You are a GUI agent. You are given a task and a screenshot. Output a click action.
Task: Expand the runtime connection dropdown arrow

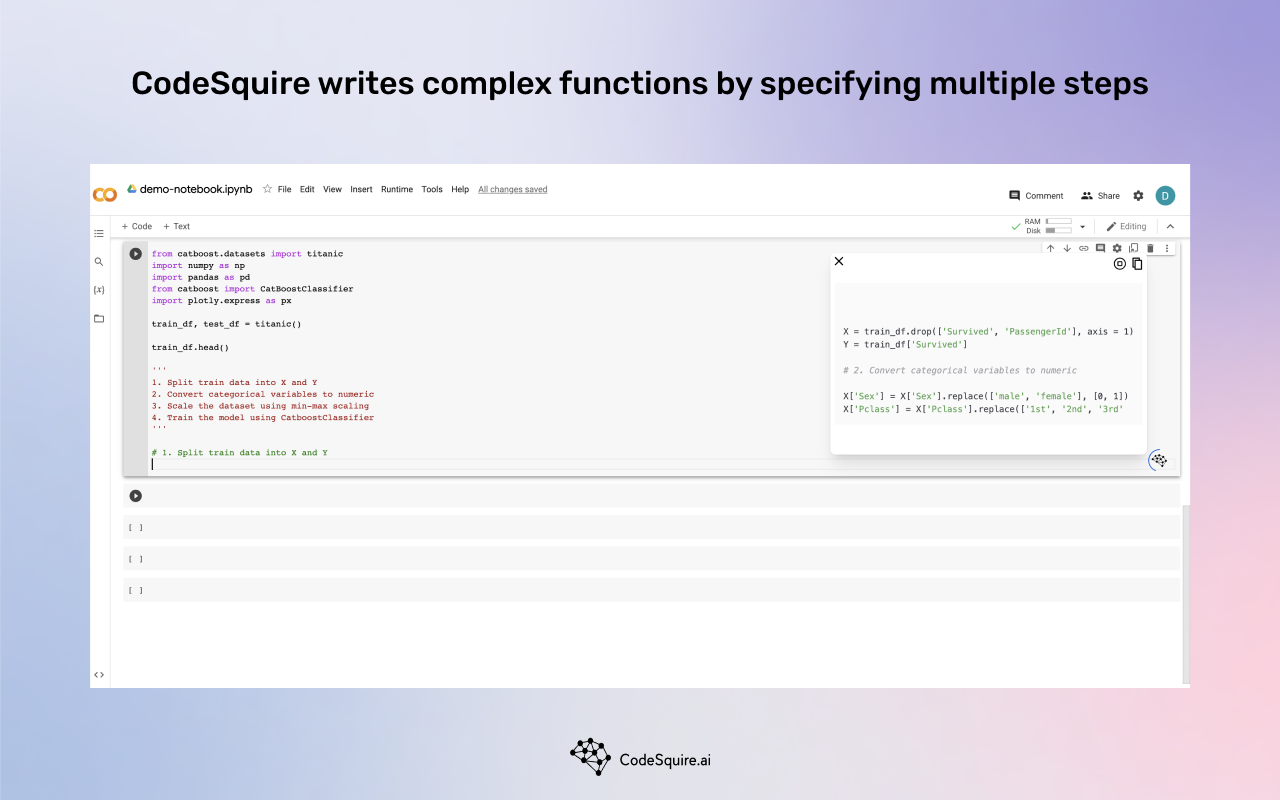coord(1082,227)
